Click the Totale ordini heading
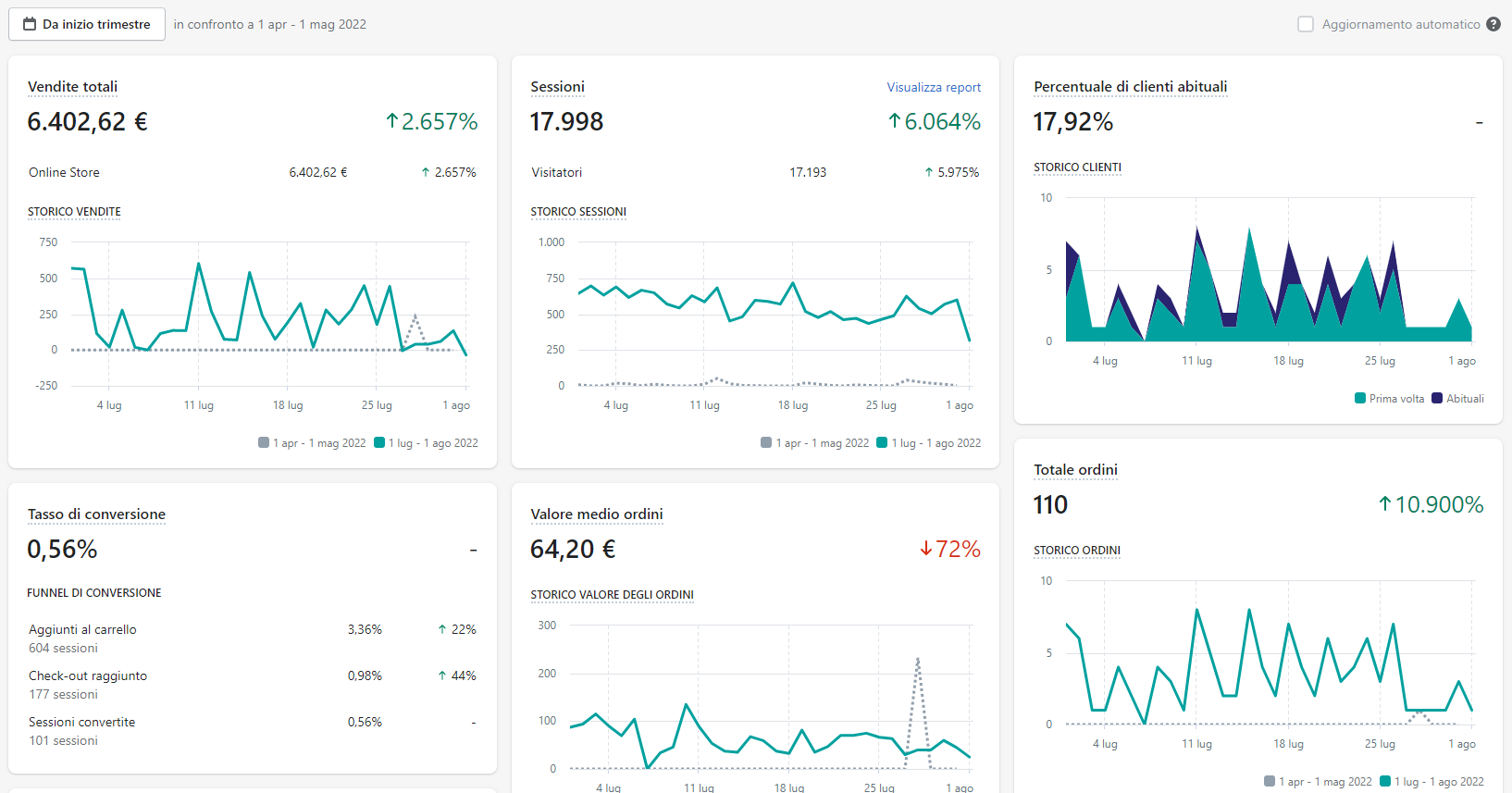 [1075, 470]
